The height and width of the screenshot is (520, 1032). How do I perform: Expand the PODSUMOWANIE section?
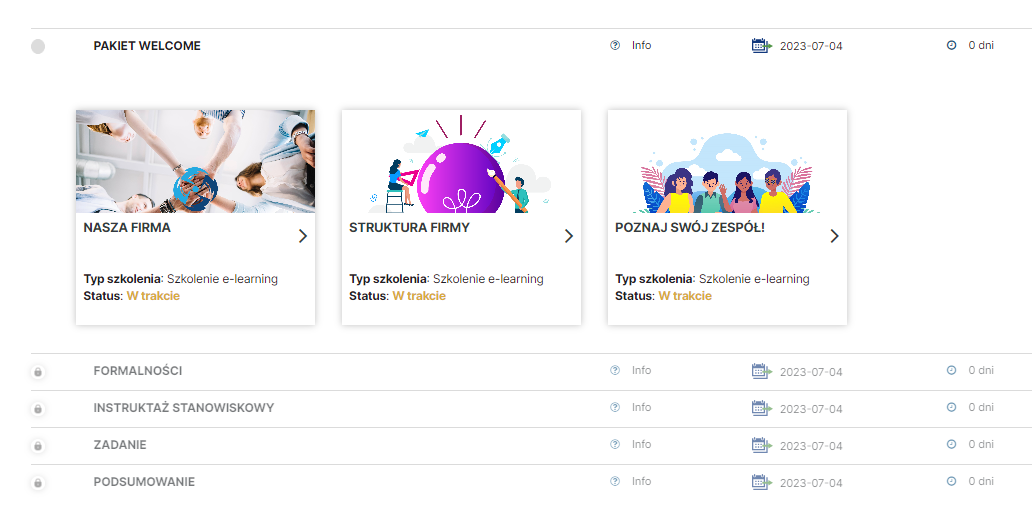tap(144, 482)
